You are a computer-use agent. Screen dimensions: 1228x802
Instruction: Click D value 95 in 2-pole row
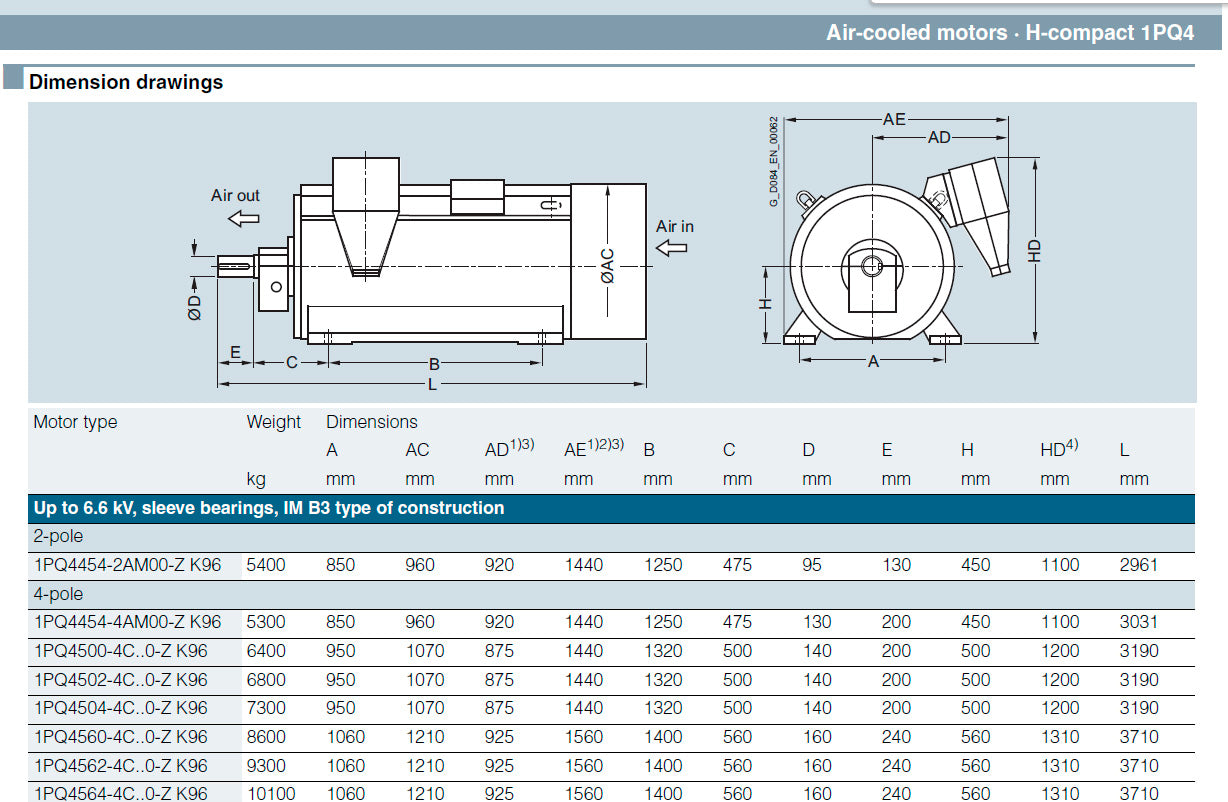point(812,565)
